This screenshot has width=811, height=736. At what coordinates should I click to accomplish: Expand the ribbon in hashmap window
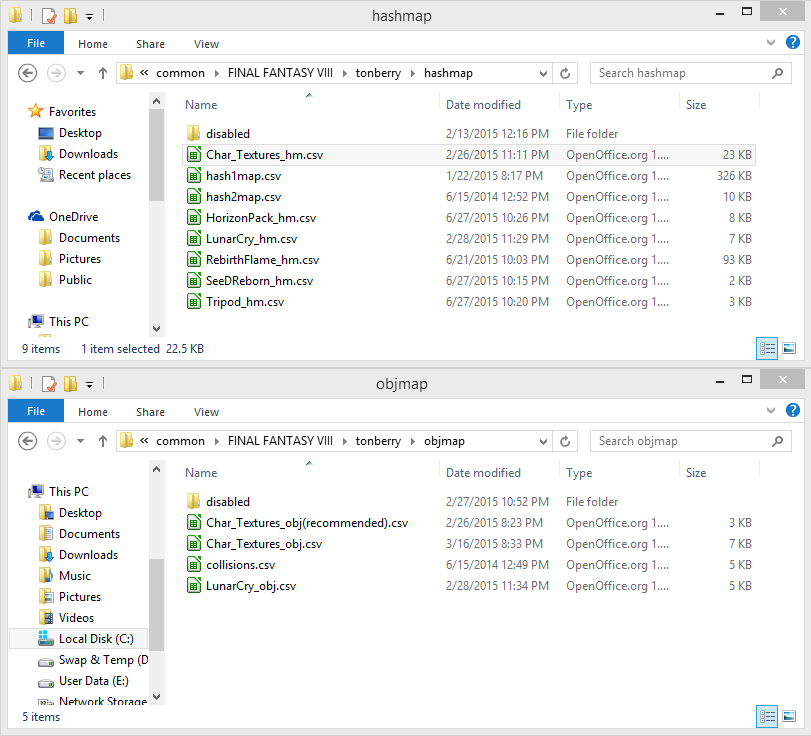pyautogui.click(x=771, y=42)
